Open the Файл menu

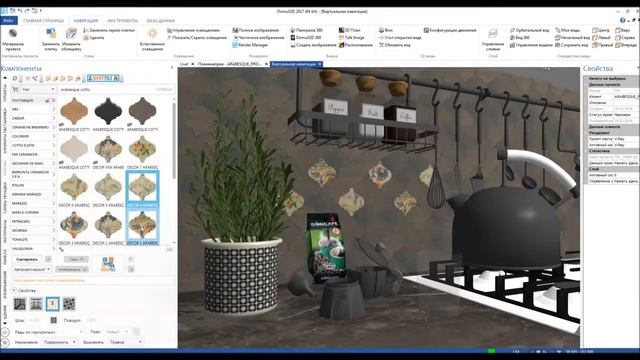pyautogui.click(x=8, y=20)
